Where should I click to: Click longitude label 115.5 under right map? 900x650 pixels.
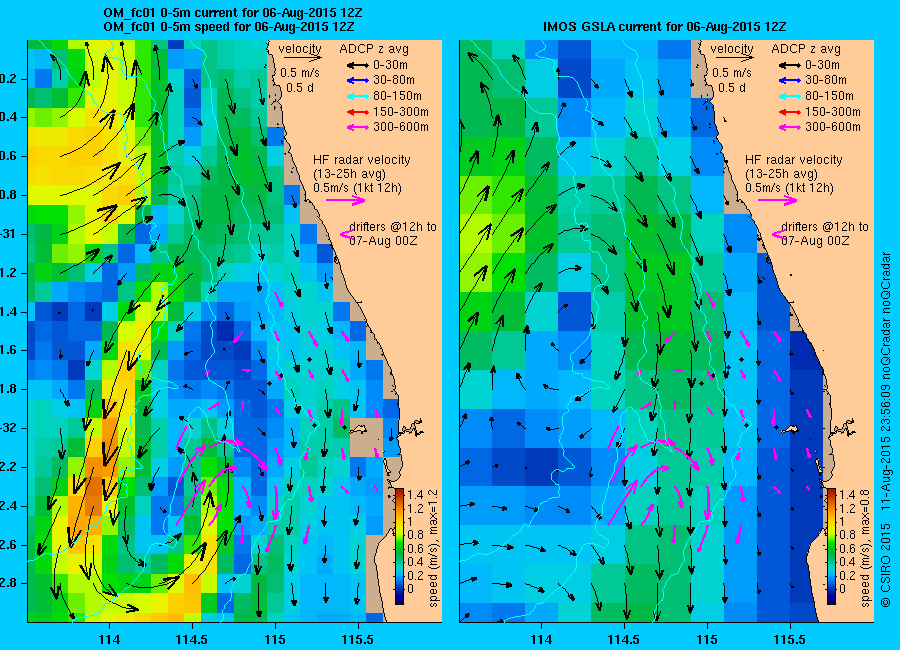click(x=790, y=640)
